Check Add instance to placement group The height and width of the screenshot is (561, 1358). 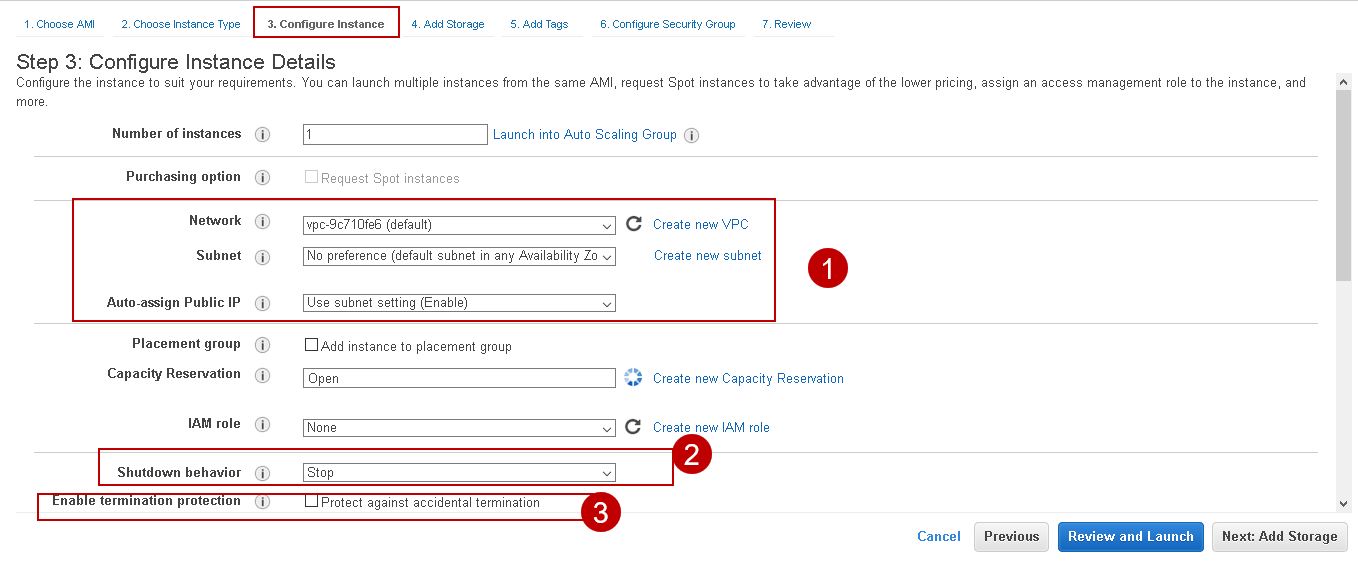(x=312, y=346)
